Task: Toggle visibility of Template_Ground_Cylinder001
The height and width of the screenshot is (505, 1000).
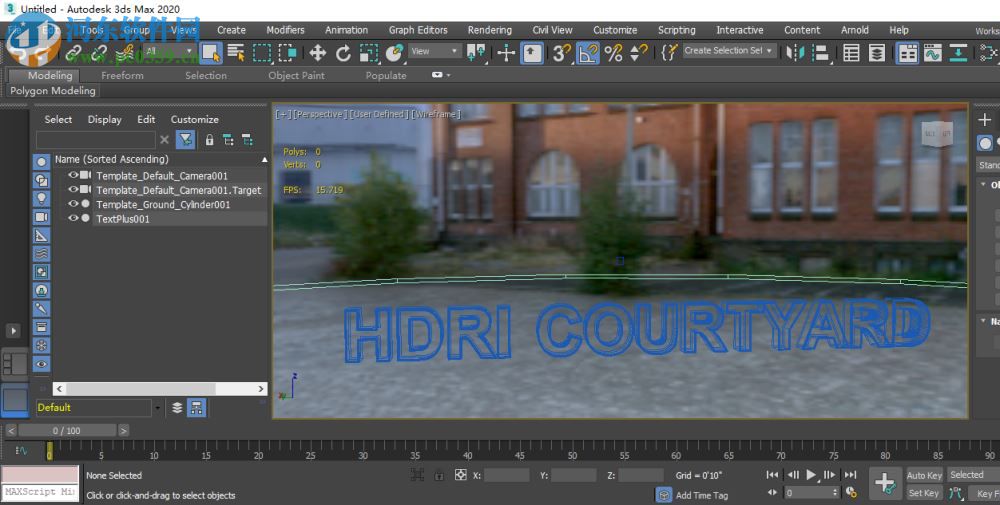Action: [x=73, y=203]
